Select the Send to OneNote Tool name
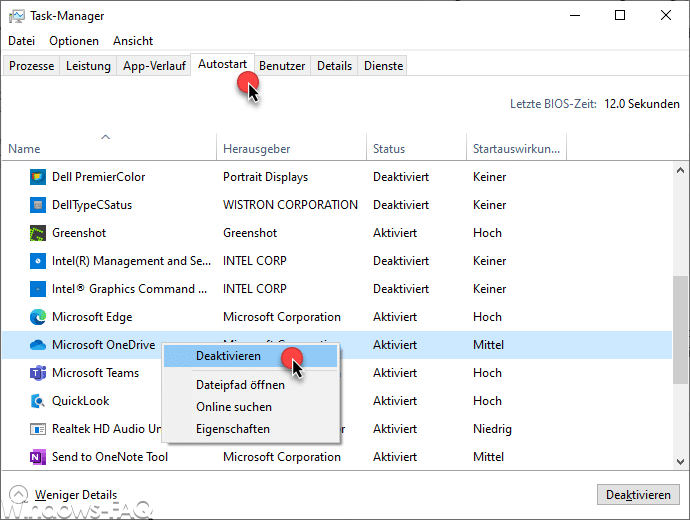 [110, 457]
